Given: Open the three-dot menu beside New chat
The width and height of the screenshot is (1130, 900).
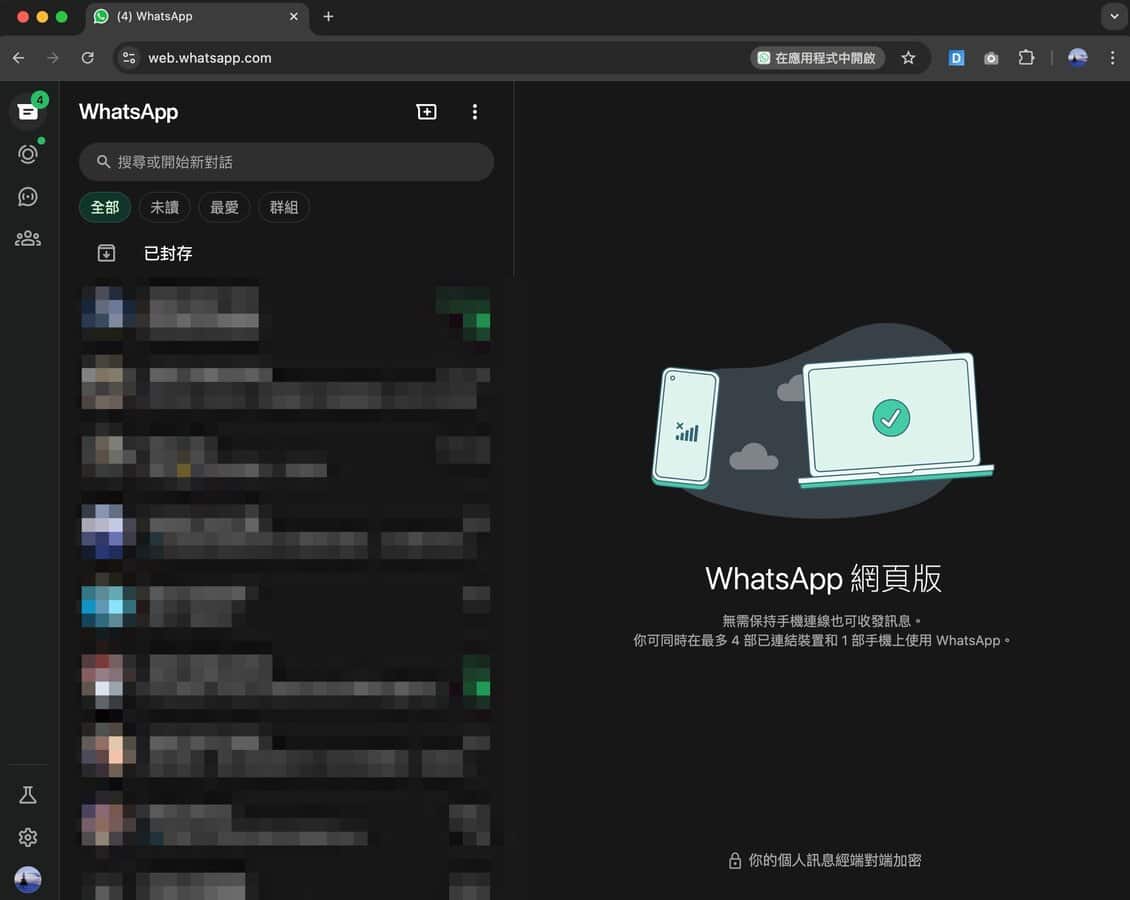Looking at the screenshot, I should click(475, 112).
